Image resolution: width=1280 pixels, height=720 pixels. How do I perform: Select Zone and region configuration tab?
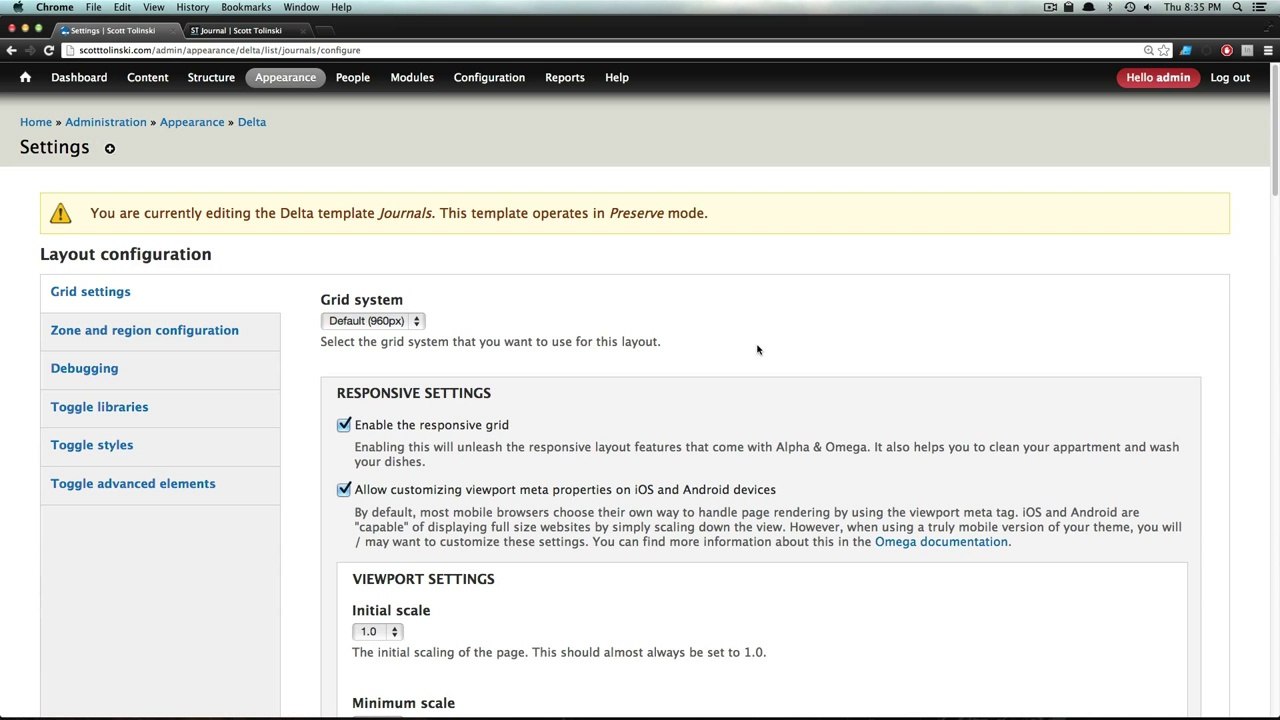tap(145, 330)
